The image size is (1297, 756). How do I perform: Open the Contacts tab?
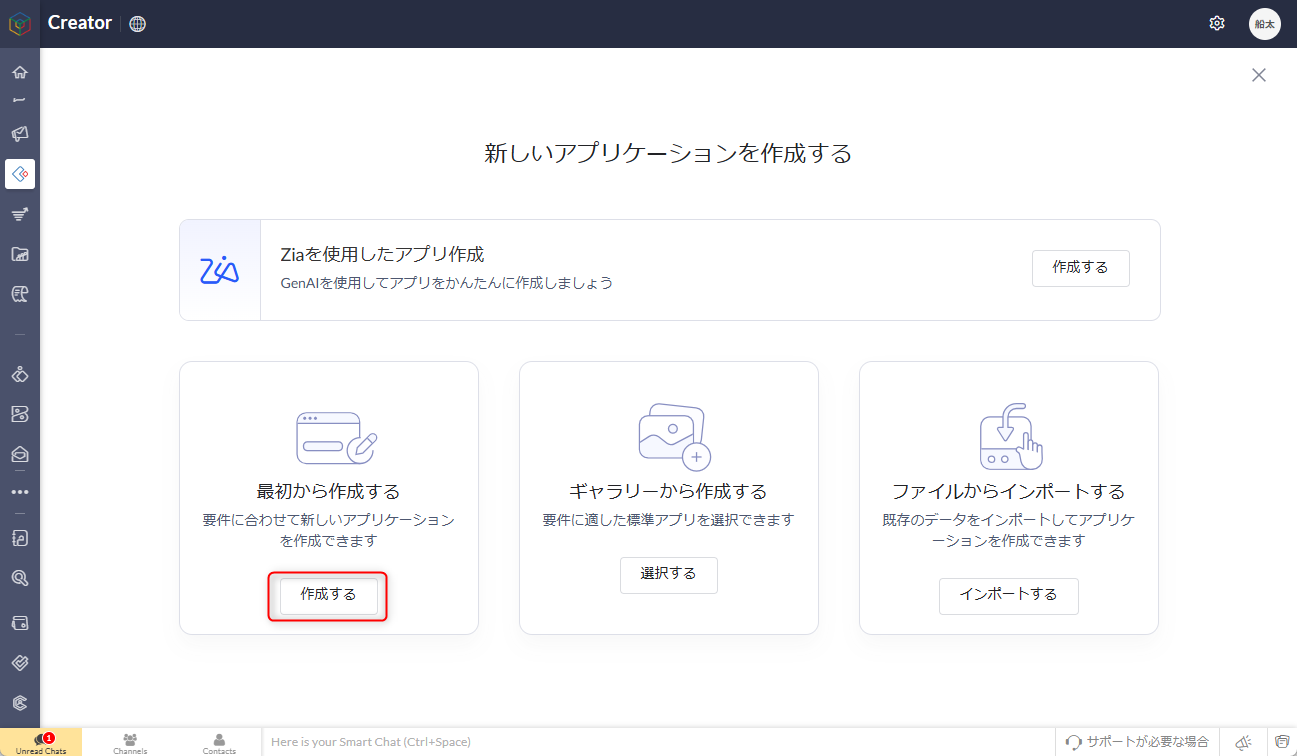219,742
